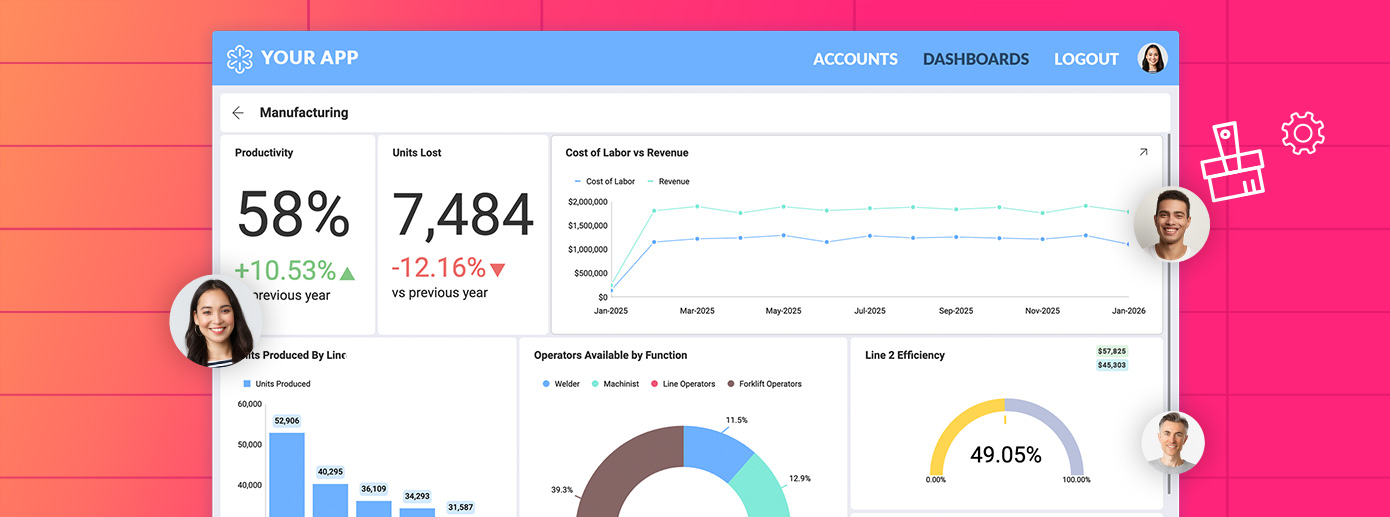
Task: Click the $45,303 value tag
Action: (1112, 365)
